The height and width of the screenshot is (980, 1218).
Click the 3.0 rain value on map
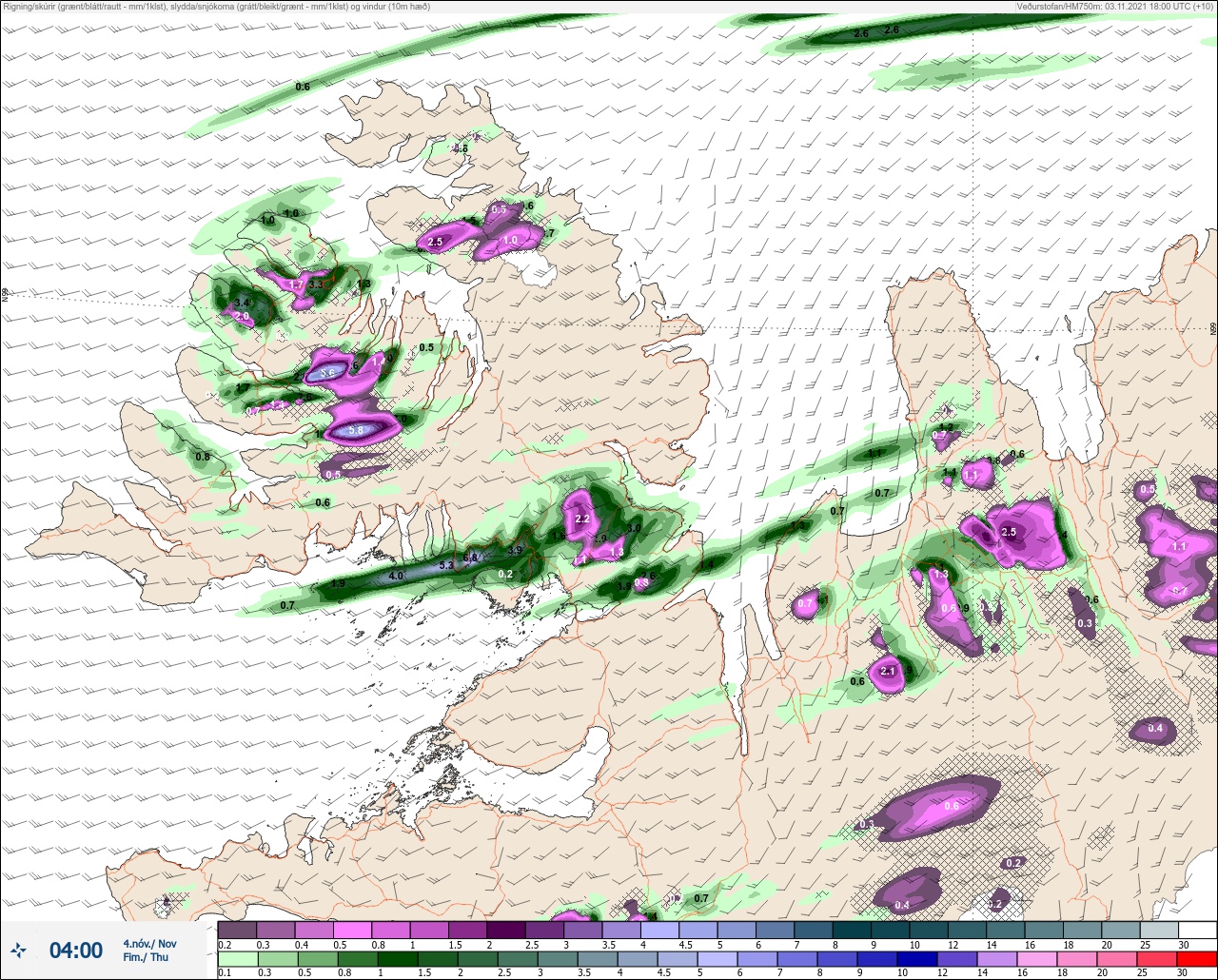635,527
